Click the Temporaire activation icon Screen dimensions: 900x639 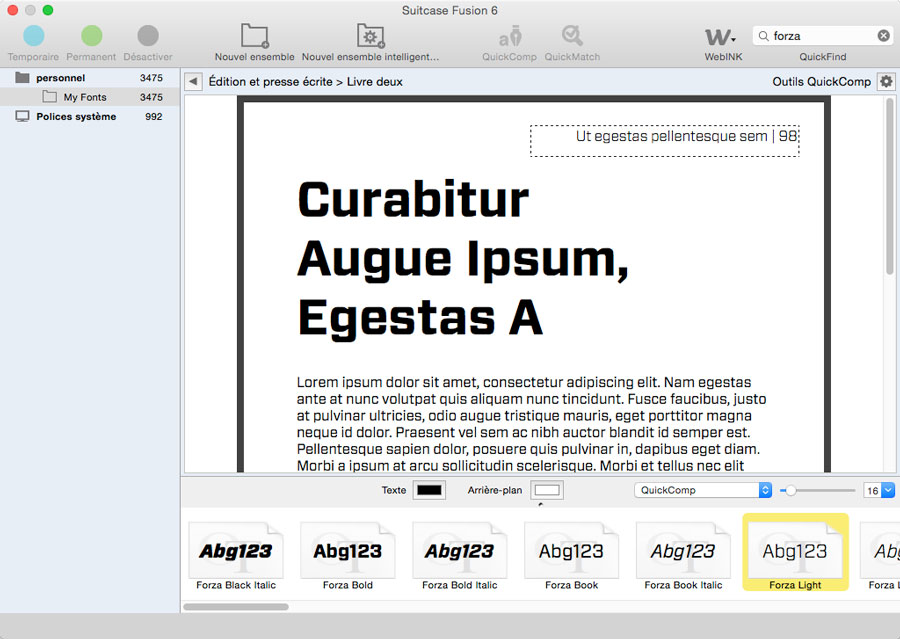tap(34, 36)
